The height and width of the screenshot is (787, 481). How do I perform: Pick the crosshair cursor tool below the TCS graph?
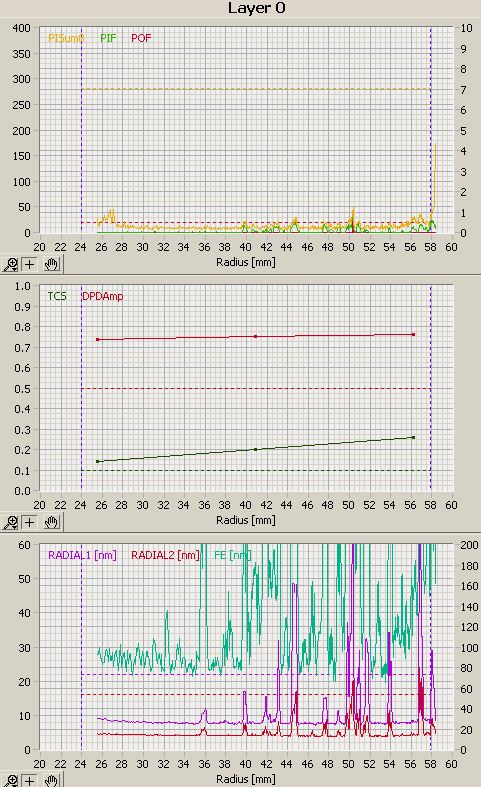click(x=30, y=522)
